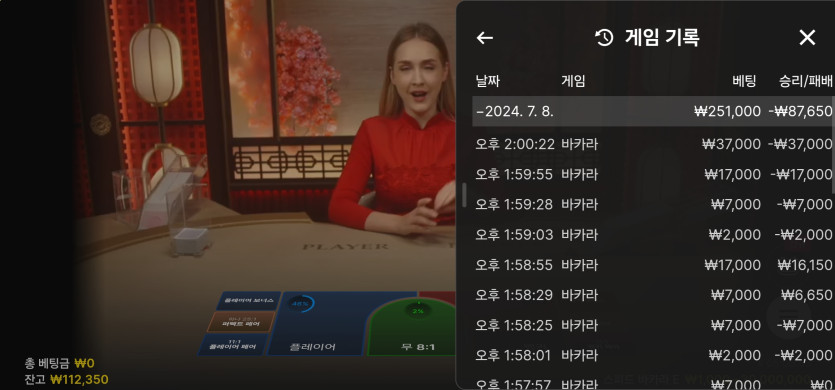Click the 총 베팅금 ₩0 total bet display
Screen dimensions: 835x390
click(x=59, y=363)
